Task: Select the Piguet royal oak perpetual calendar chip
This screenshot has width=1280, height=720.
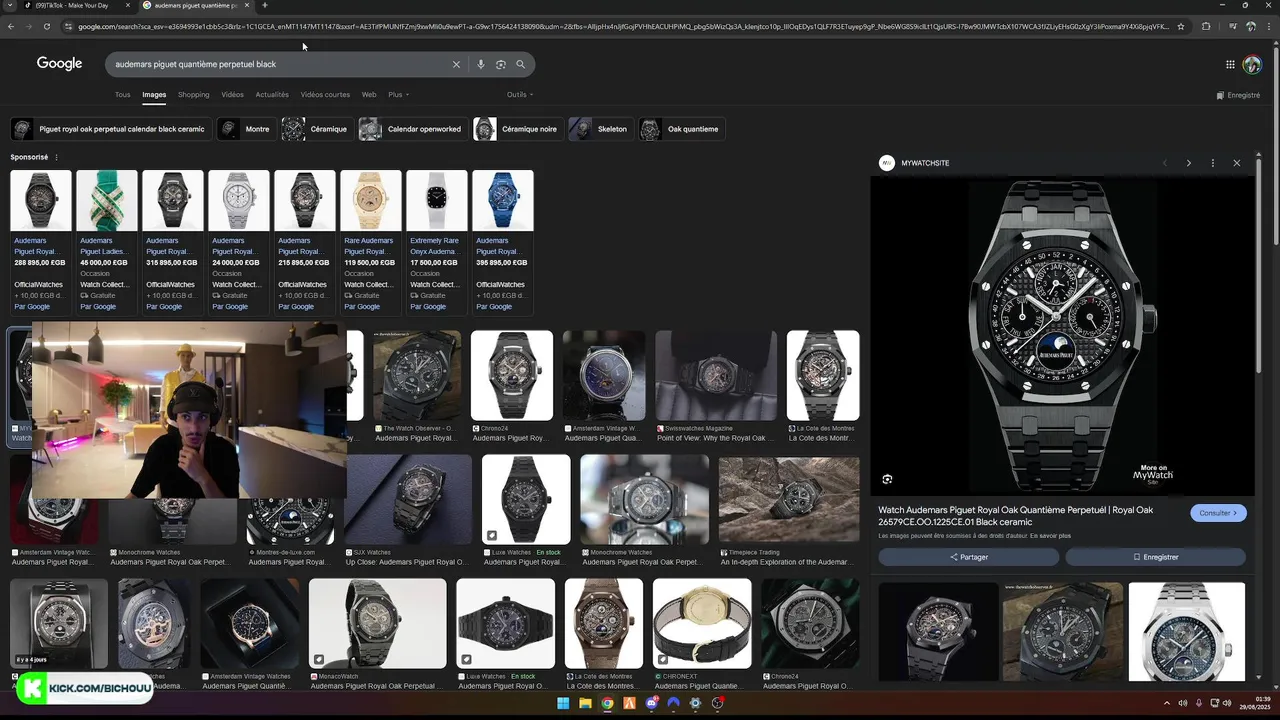Action: point(111,129)
